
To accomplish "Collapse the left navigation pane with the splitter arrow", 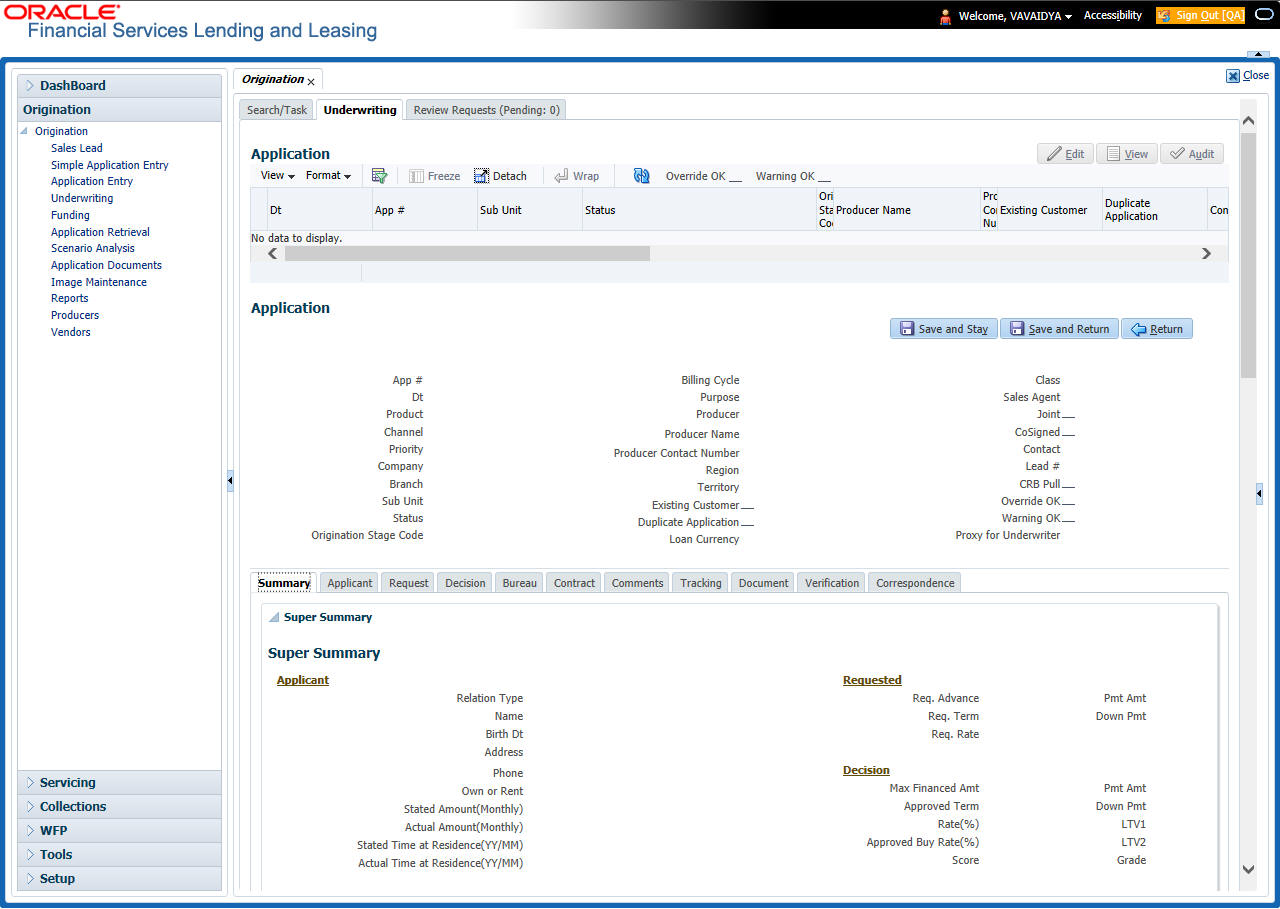I will point(229,481).
